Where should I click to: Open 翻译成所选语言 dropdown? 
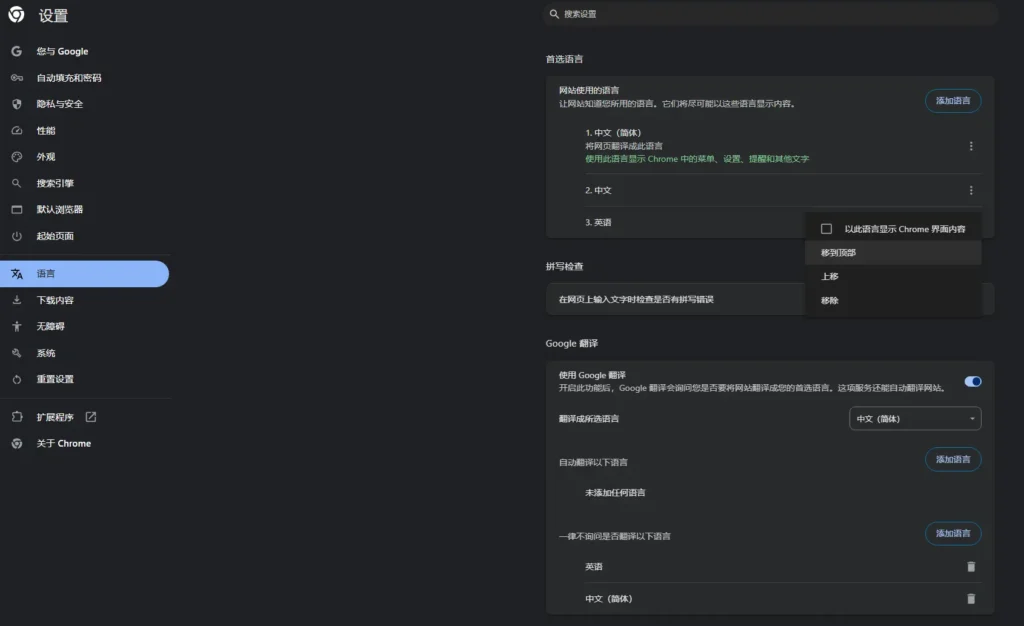click(915, 418)
